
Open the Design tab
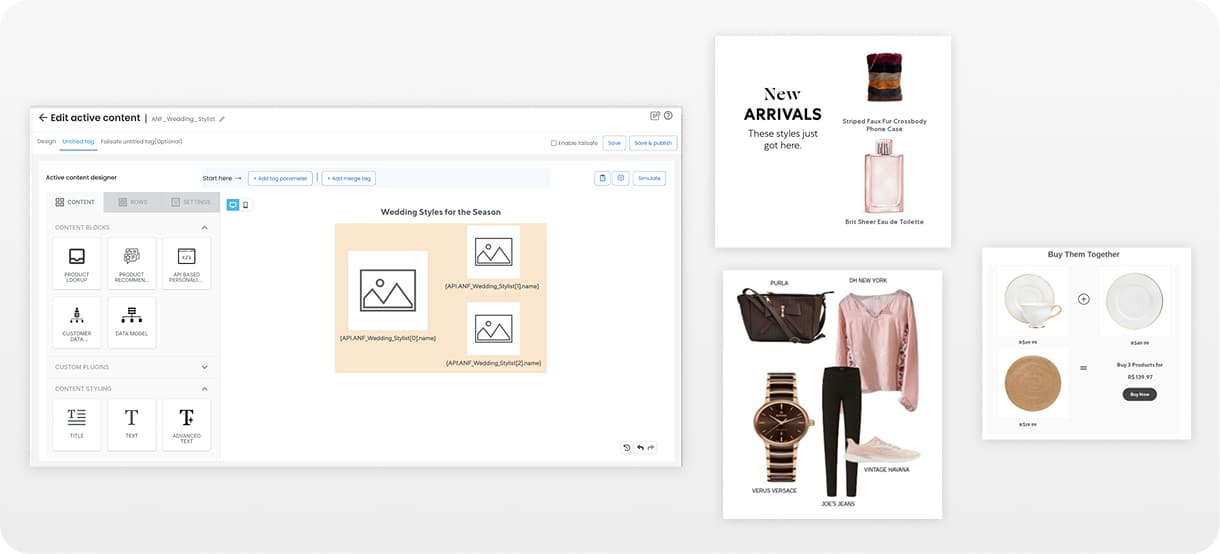(x=47, y=141)
